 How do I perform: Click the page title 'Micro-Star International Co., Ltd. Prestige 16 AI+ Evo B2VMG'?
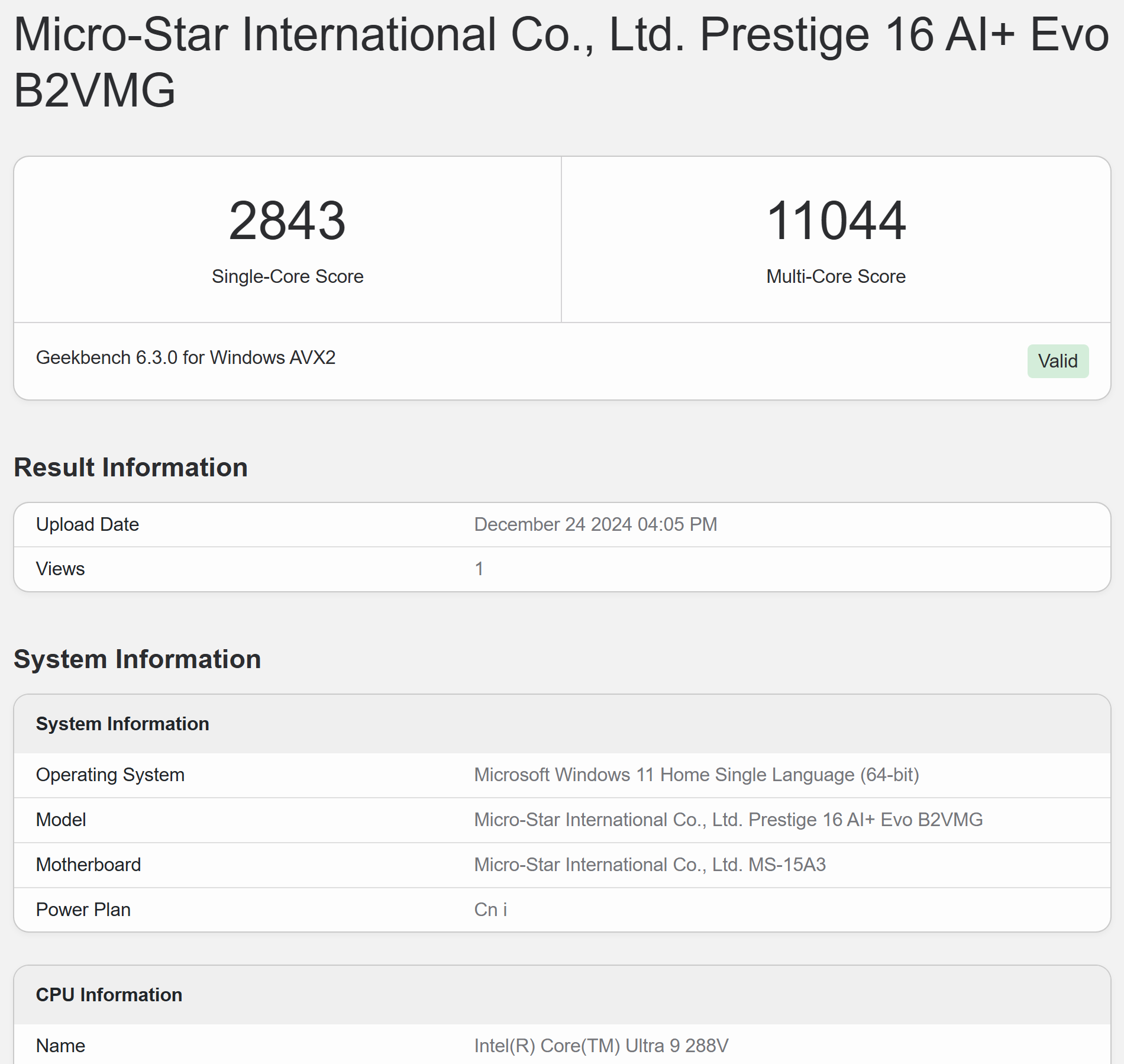561,62
